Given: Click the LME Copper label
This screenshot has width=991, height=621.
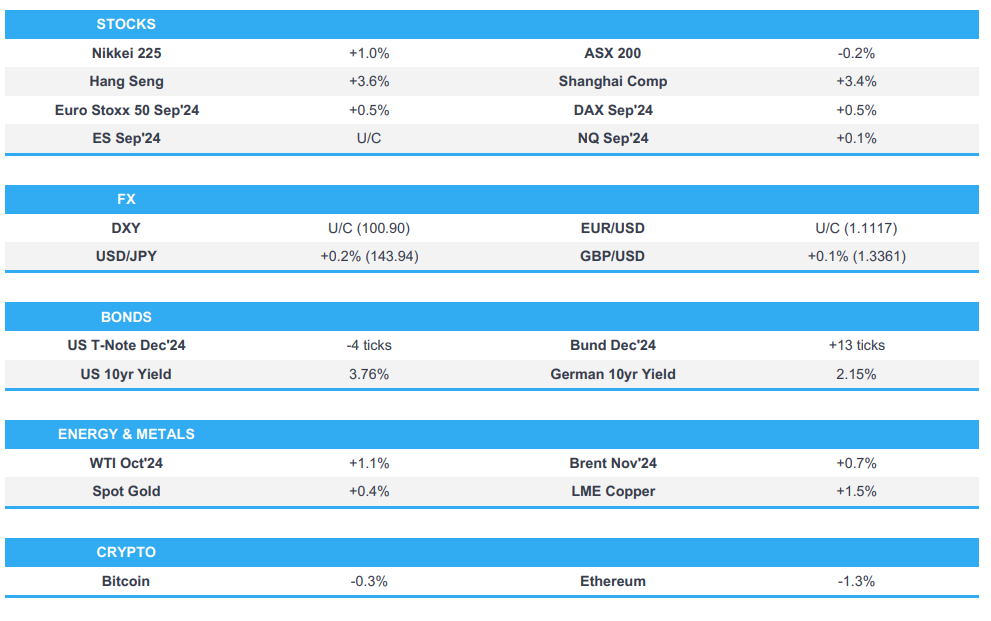Looking at the screenshot, I should pos(613,491).
